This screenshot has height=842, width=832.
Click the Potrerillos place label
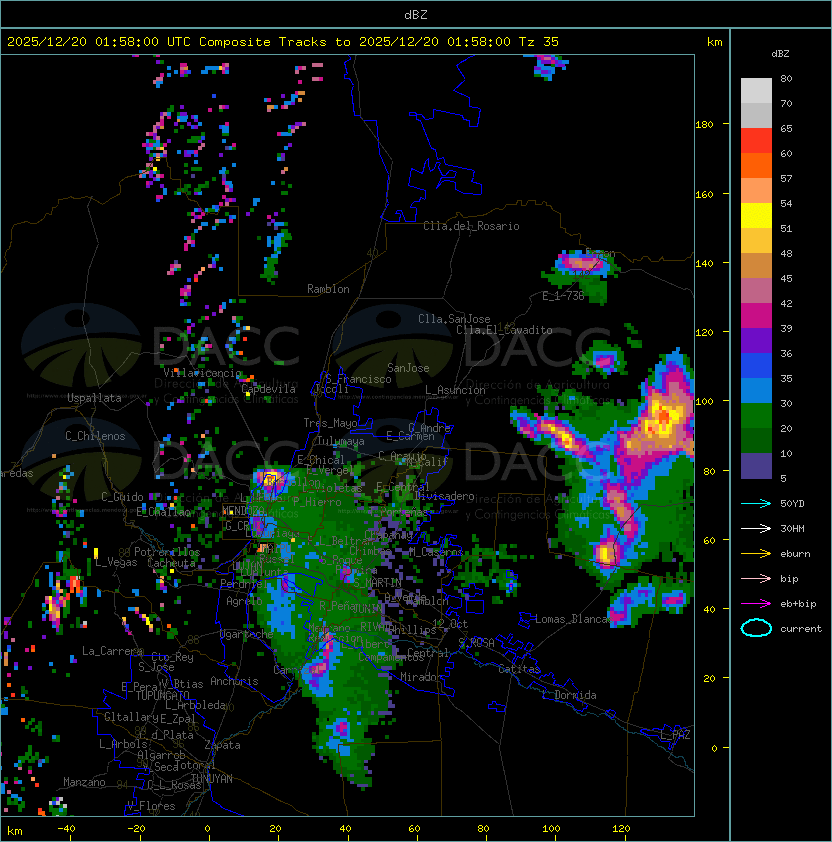[x=167, y=552]
